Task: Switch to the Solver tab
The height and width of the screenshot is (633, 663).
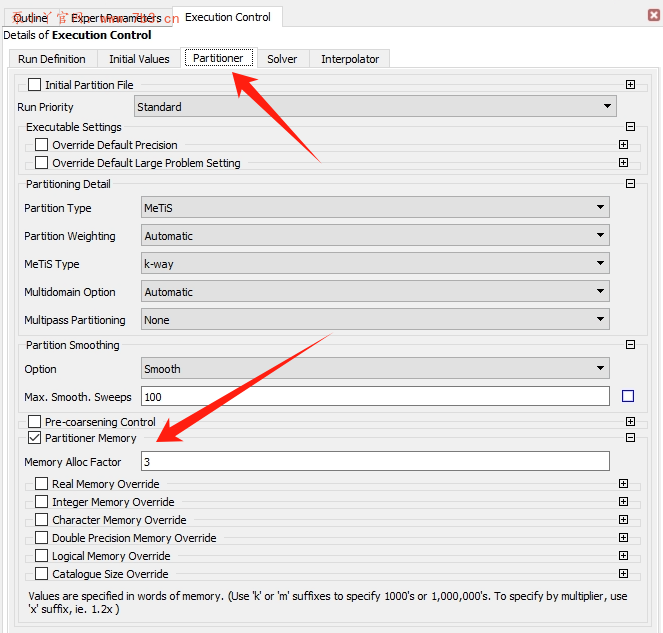Action: 282,59
